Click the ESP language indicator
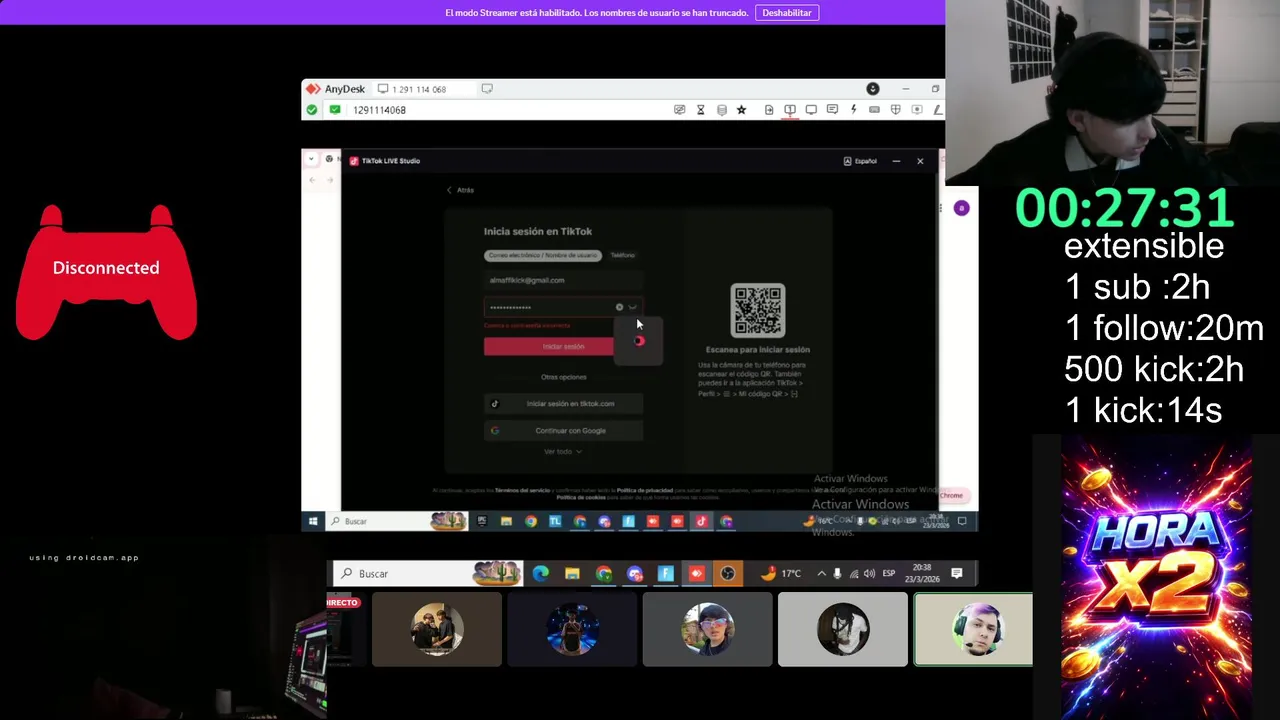This screenshot has width=1280, height=720. (889, 574)
